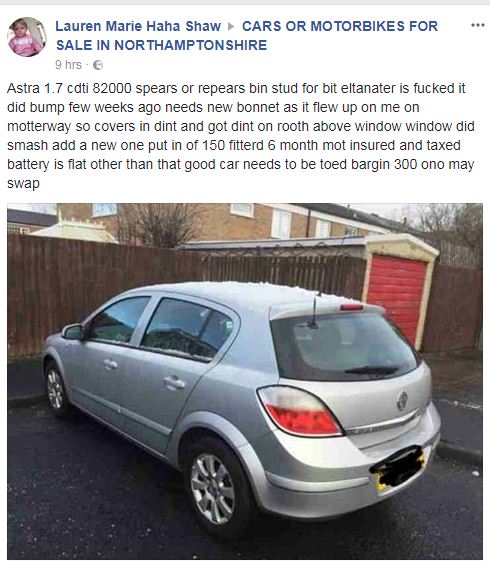
Task: Open the CARS OR MOTORBIKES FOR group link
Action: pos(340,26)
